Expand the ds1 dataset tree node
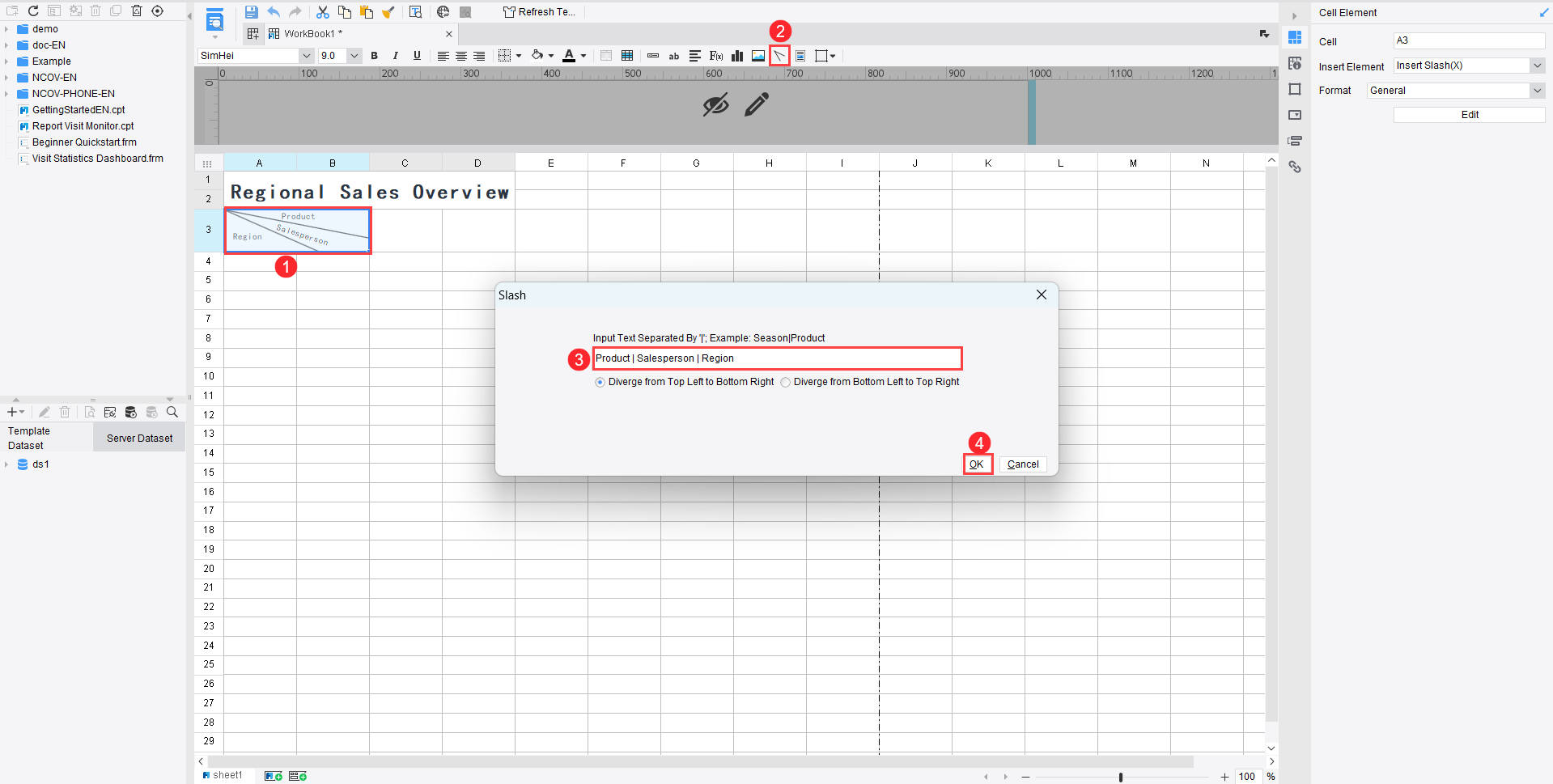 (x=6, y=464)
